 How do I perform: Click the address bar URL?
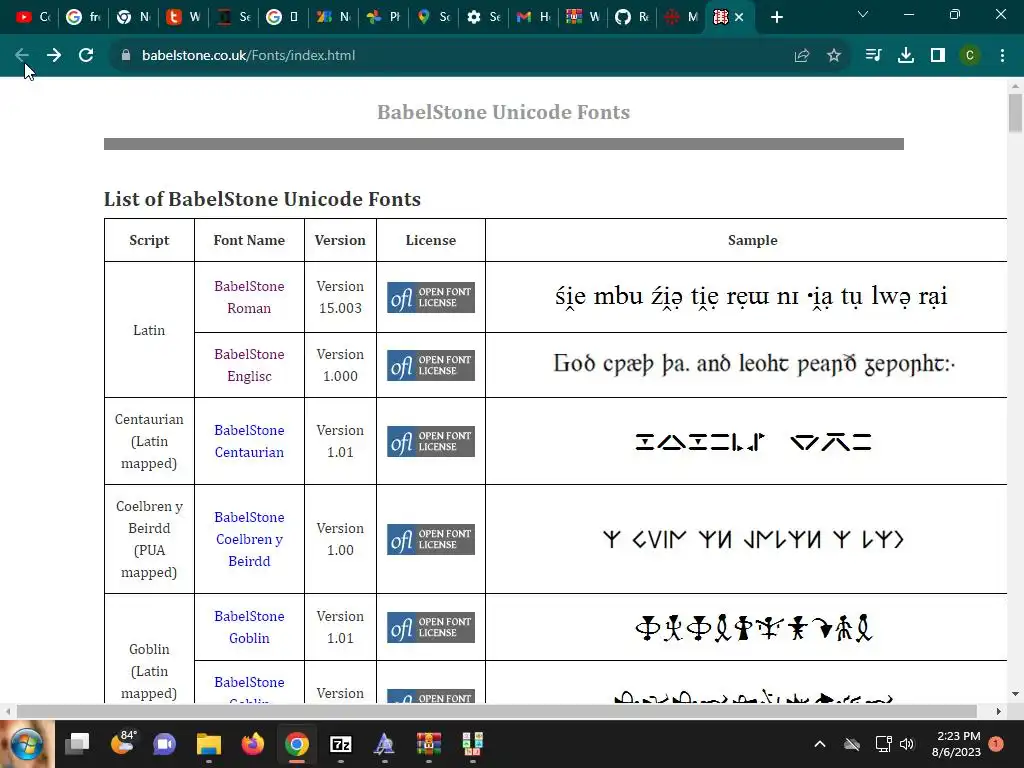pos(248,56)
